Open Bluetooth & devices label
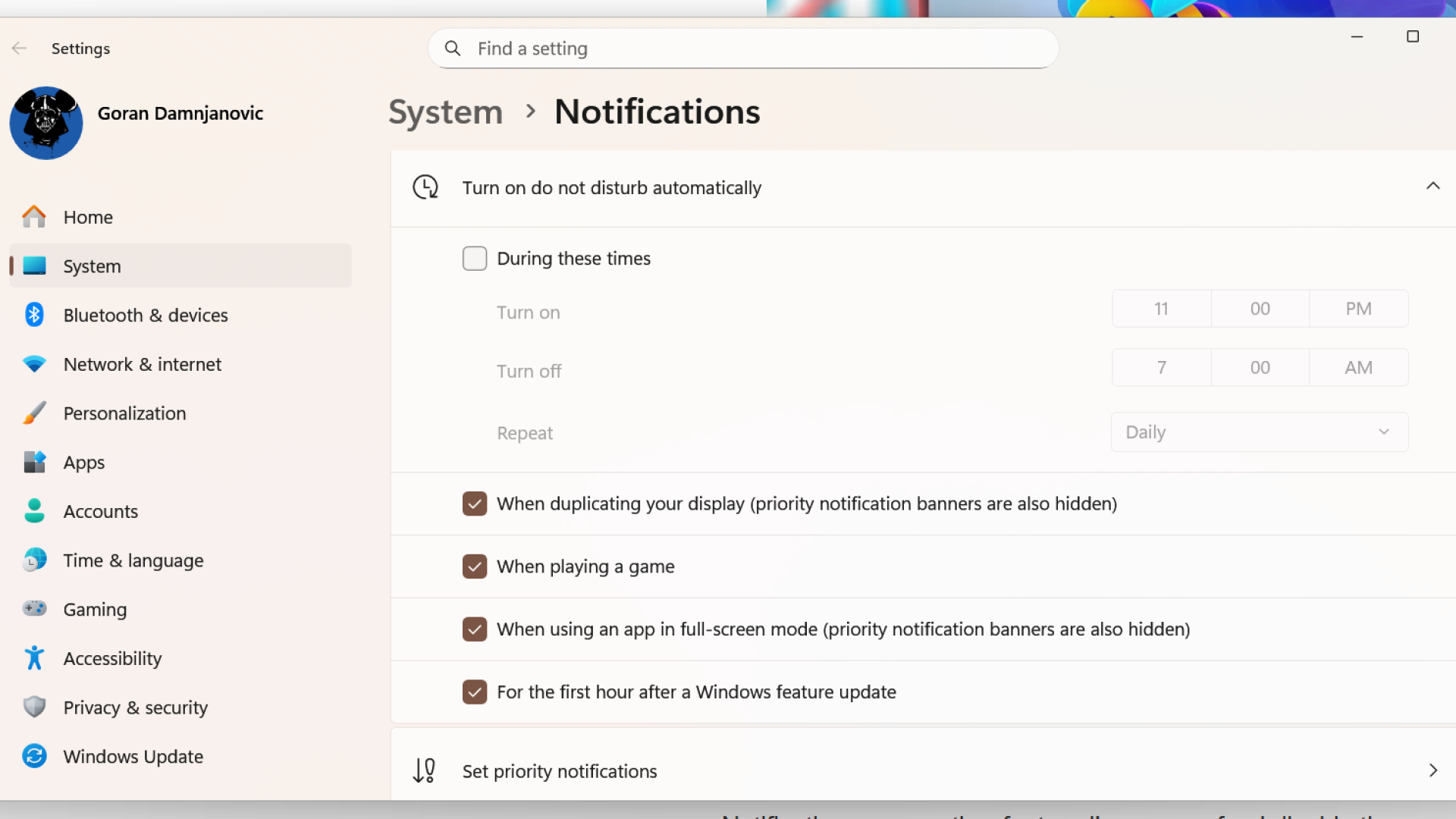This screenshot has height=819, width=1456. (x=146, y=315)
